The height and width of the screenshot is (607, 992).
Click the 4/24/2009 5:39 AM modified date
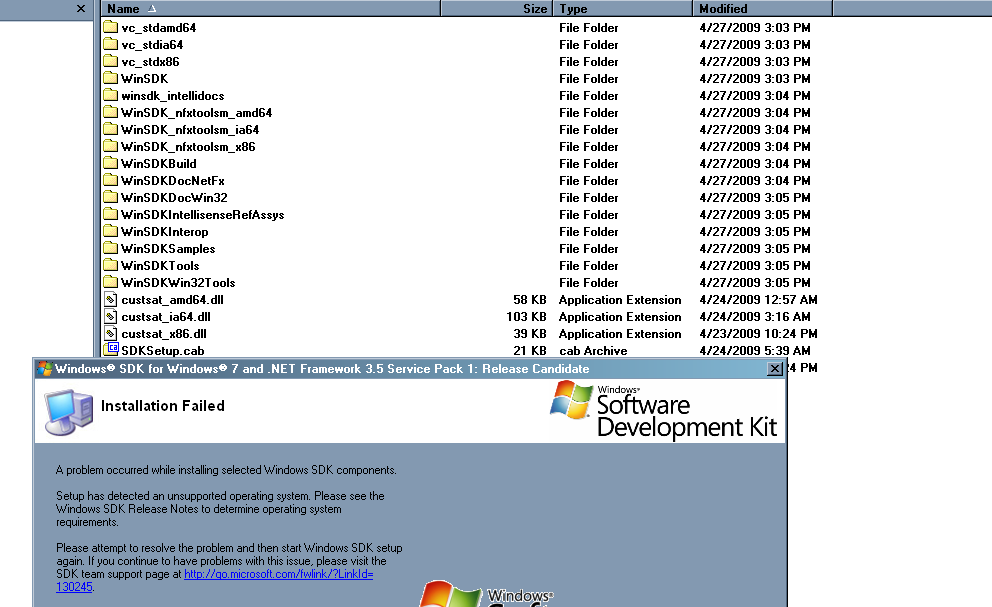pos(755,351)
